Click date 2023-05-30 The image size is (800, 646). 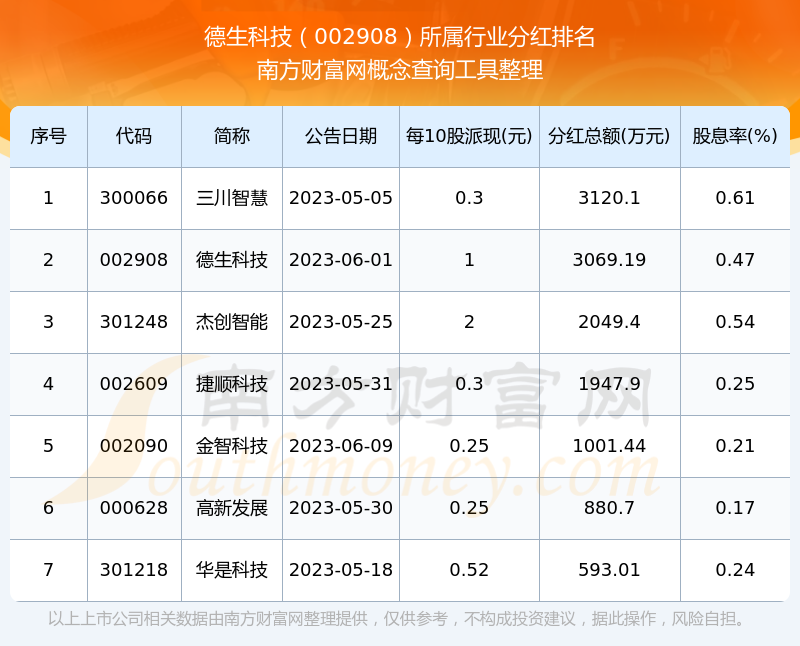coord(341,508)
